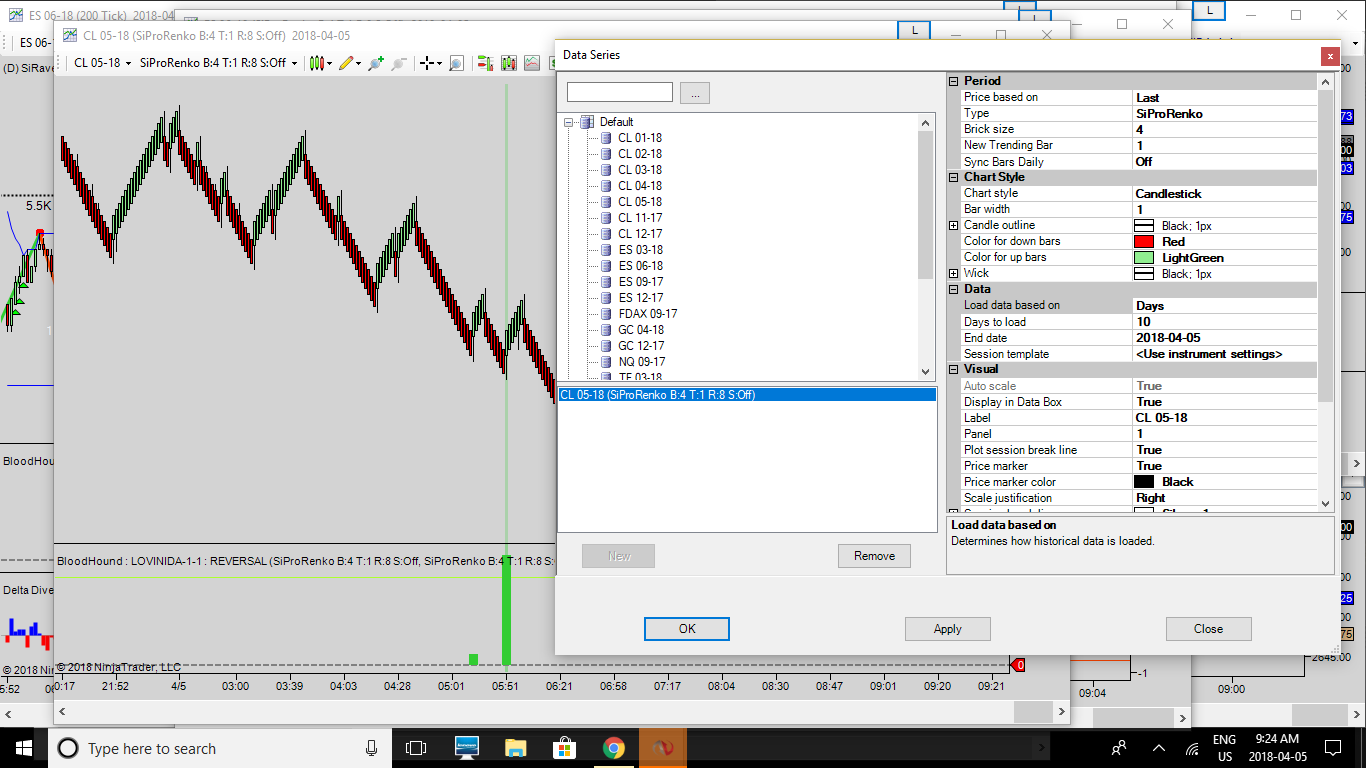The image size is (1366, 768).
Task: Click the ES 06-18 chart window icon
Action: tap(15, 14)
